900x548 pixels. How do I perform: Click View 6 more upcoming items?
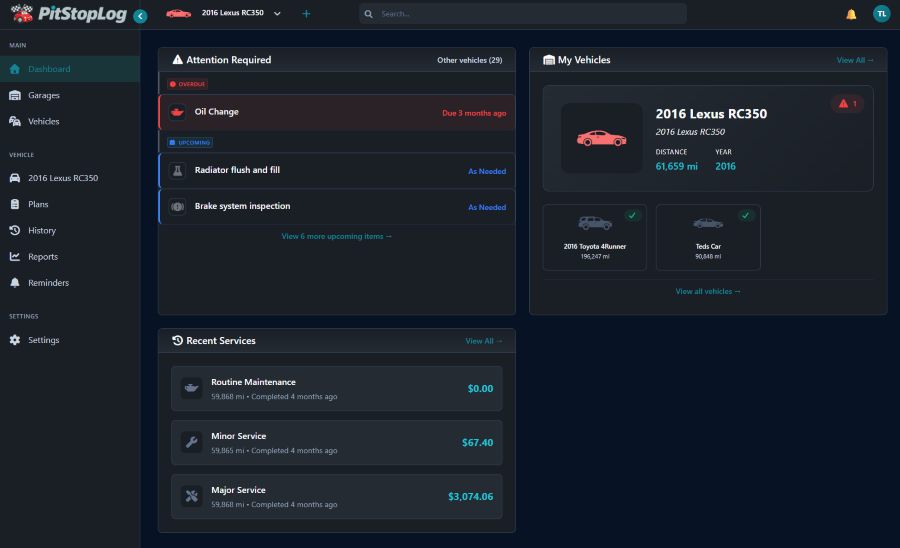pyautogui.click(x=336, y=236)
